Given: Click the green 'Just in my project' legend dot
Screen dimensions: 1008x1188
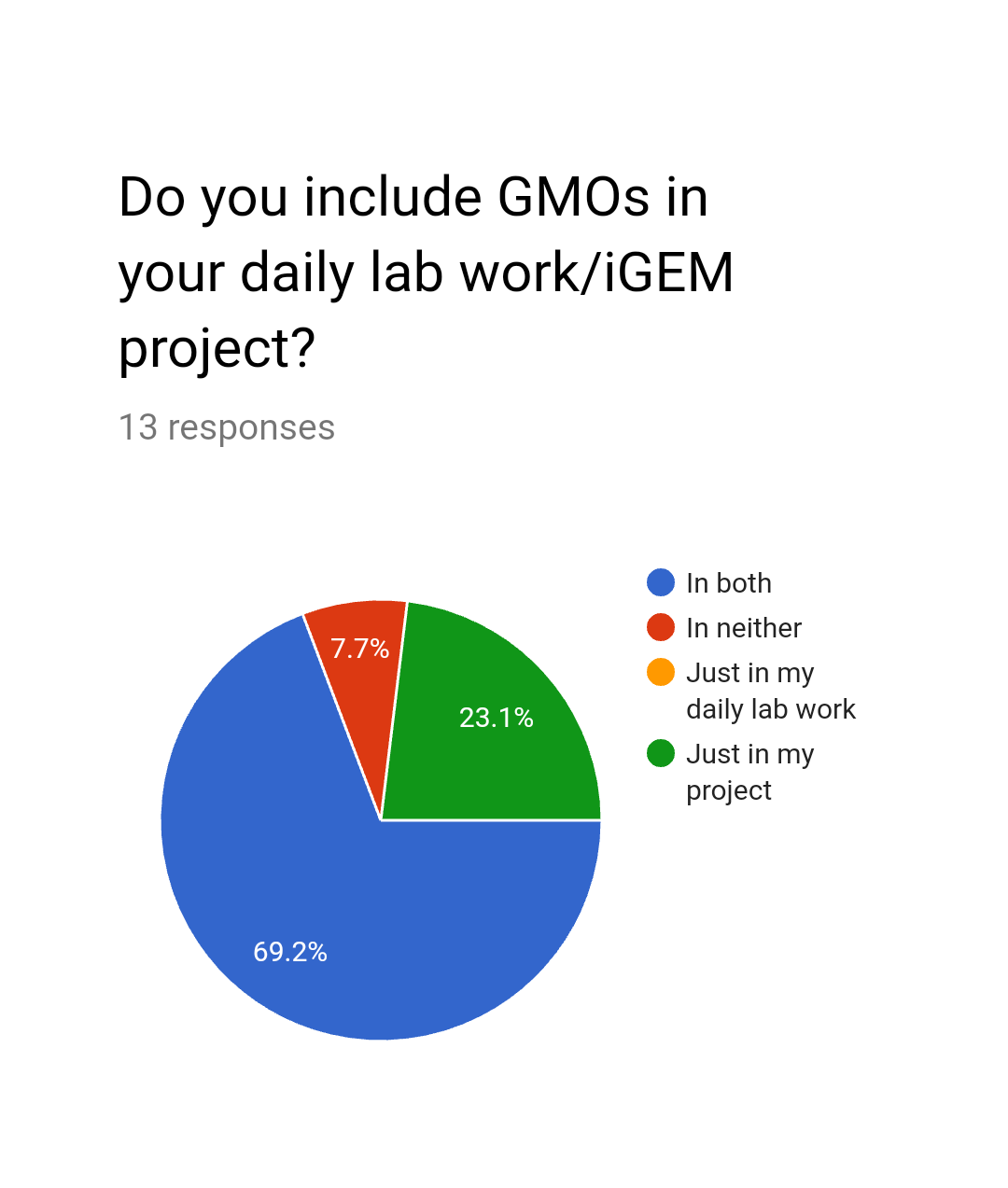Looking at the screenshot, I should coord(661,753).
